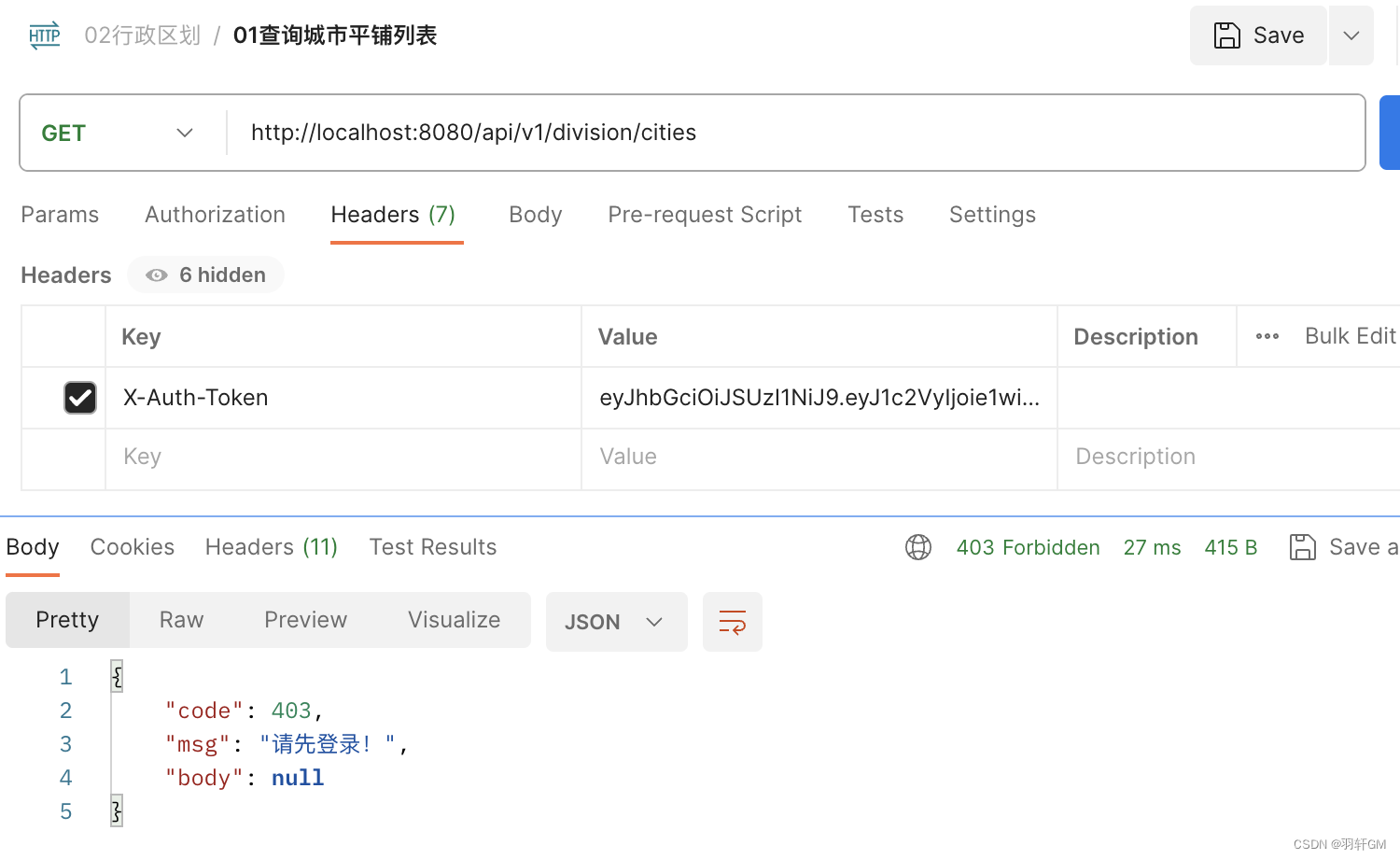Select the Pretty view mode

[x=67, y=620]
